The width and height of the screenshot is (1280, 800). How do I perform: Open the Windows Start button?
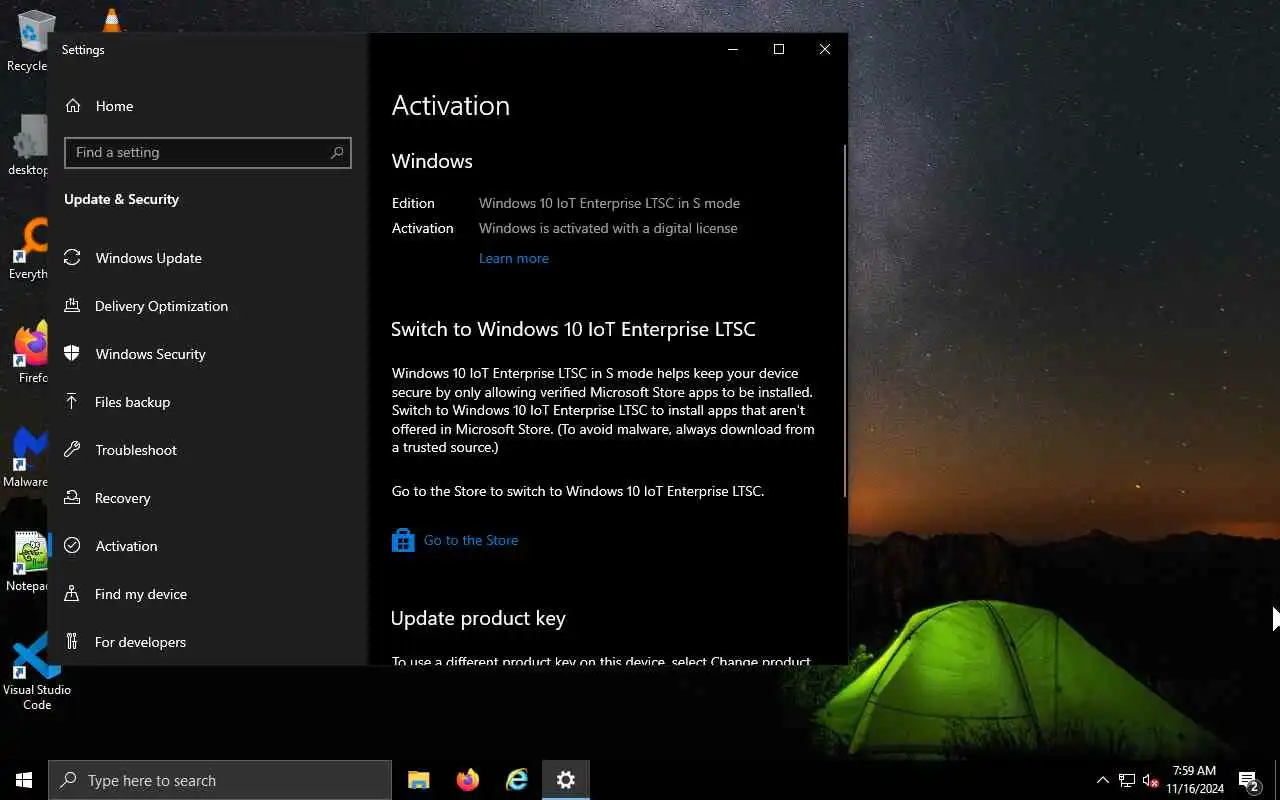[x=24, y=780]
